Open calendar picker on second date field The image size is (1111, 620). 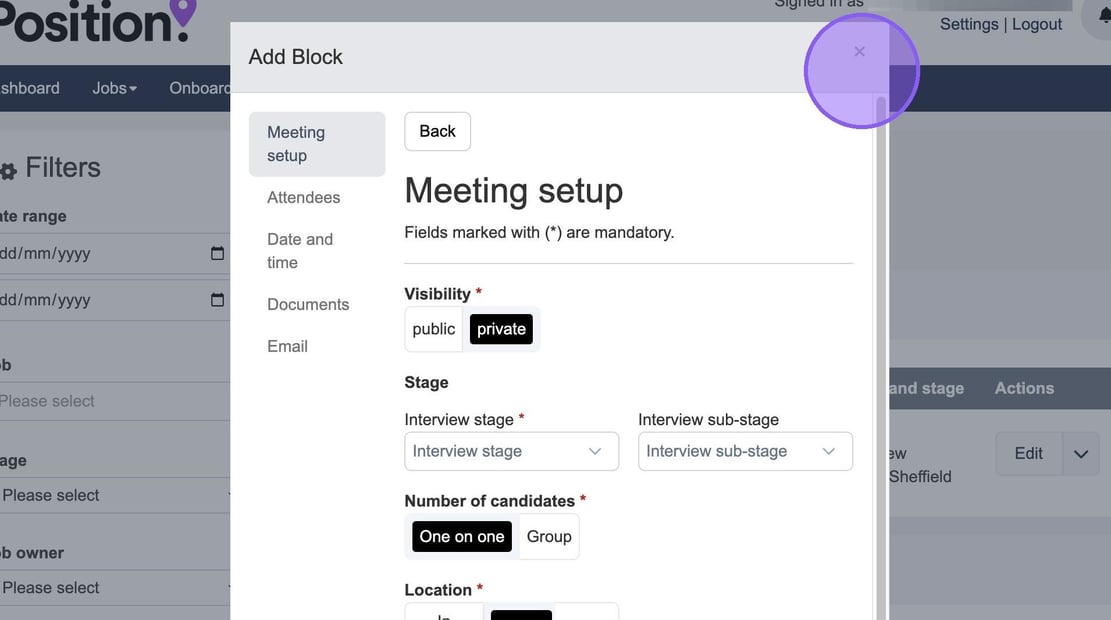click(217, 300)
